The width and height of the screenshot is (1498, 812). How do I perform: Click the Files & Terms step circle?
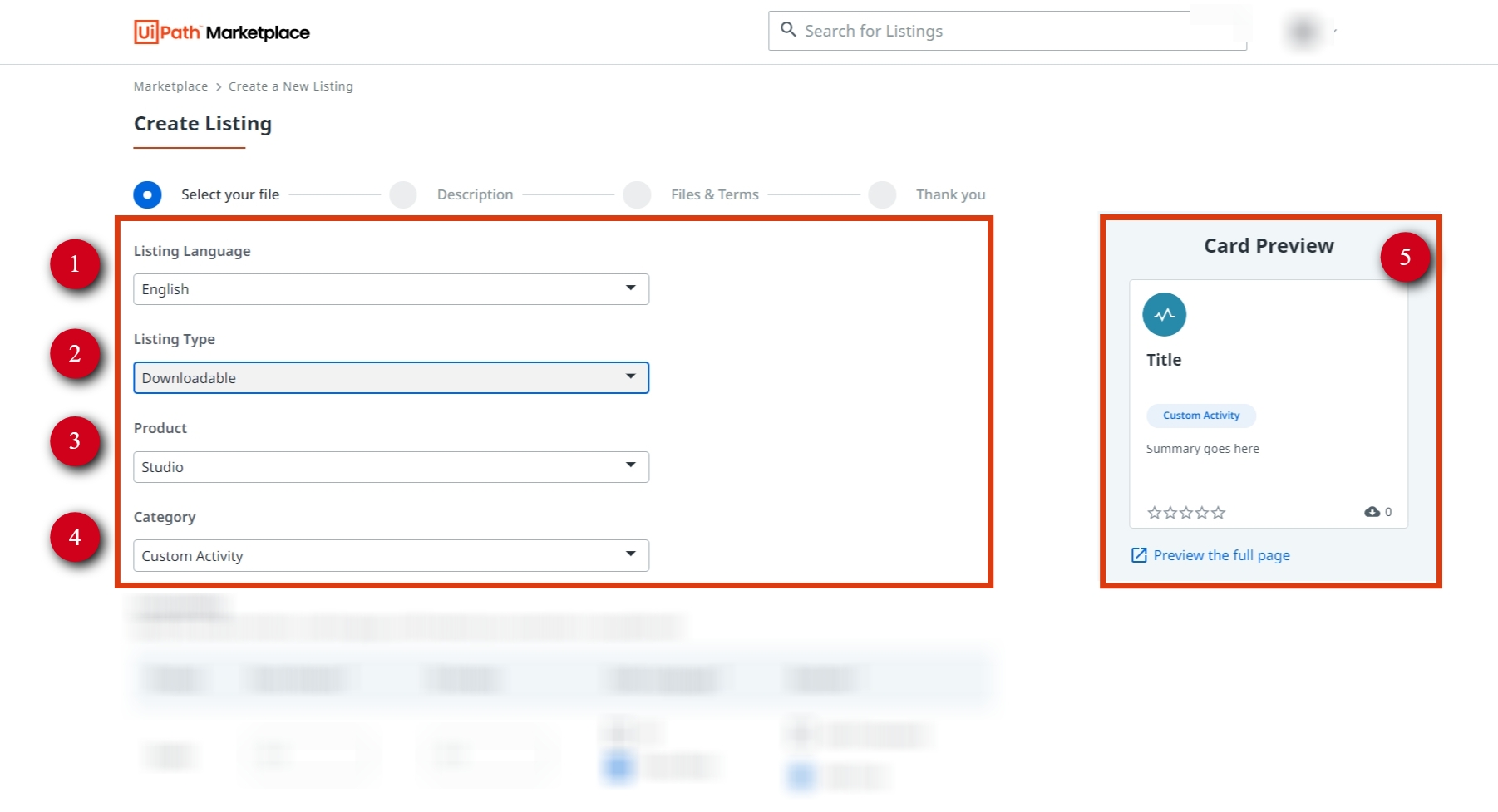click(637, 194)
